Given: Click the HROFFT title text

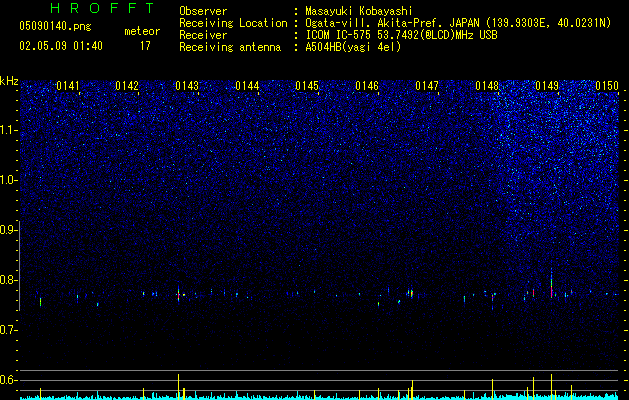Looking at the screenshot, I should [103, 8].
